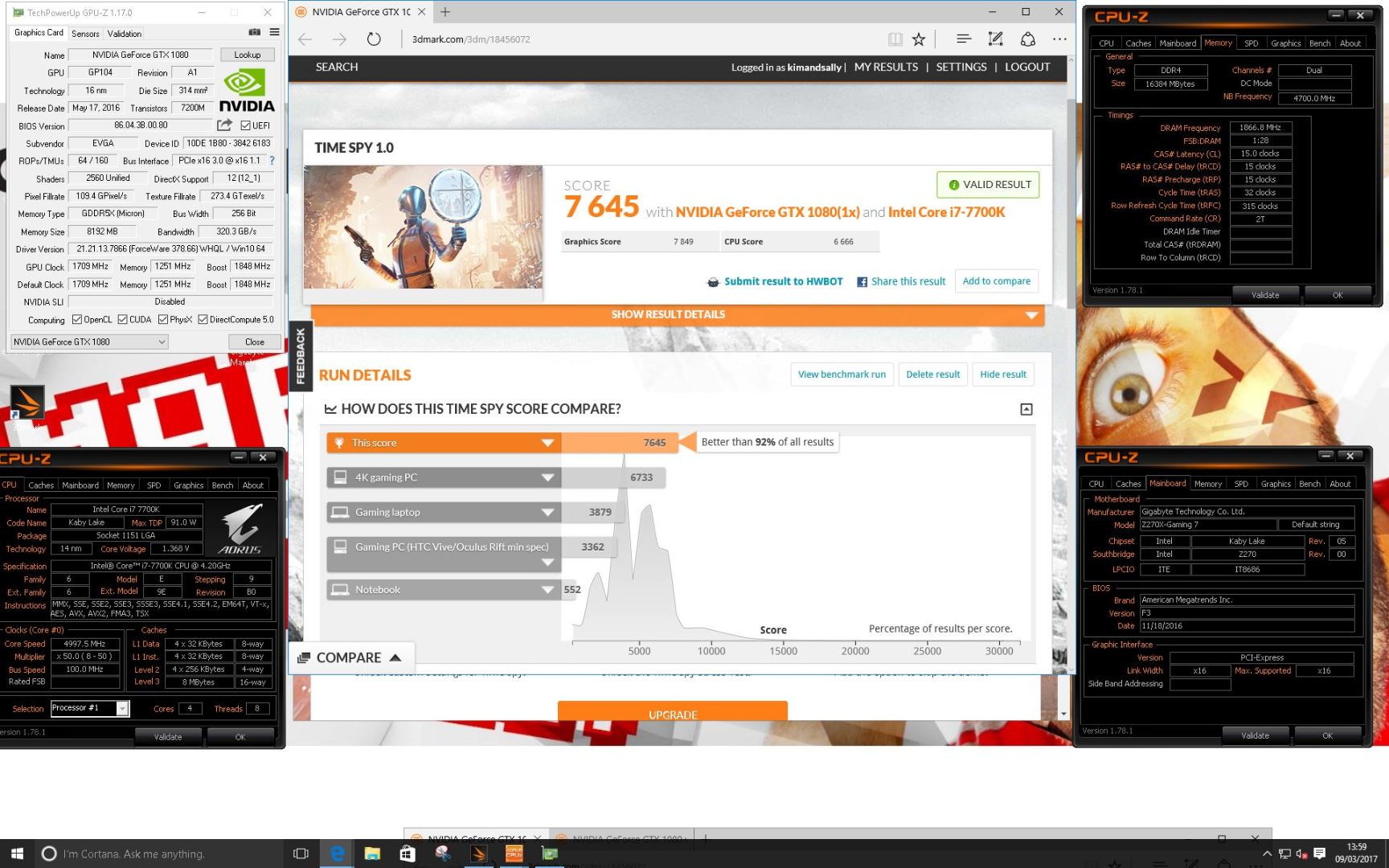
Task: Expand This score dropdown row
Action: click(x=547, y=443)
